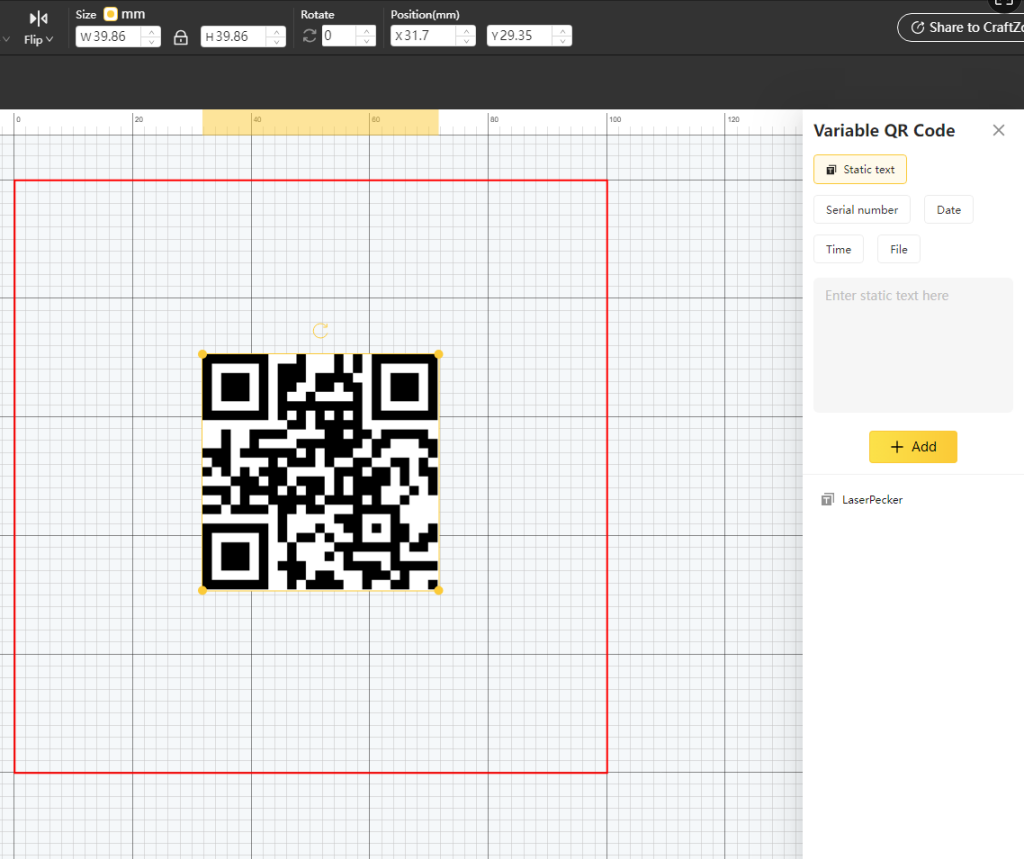The width and height of the screenshot is (1024, 859).
Task: Close the Variable QR Code panel
Action: point(999,130)
